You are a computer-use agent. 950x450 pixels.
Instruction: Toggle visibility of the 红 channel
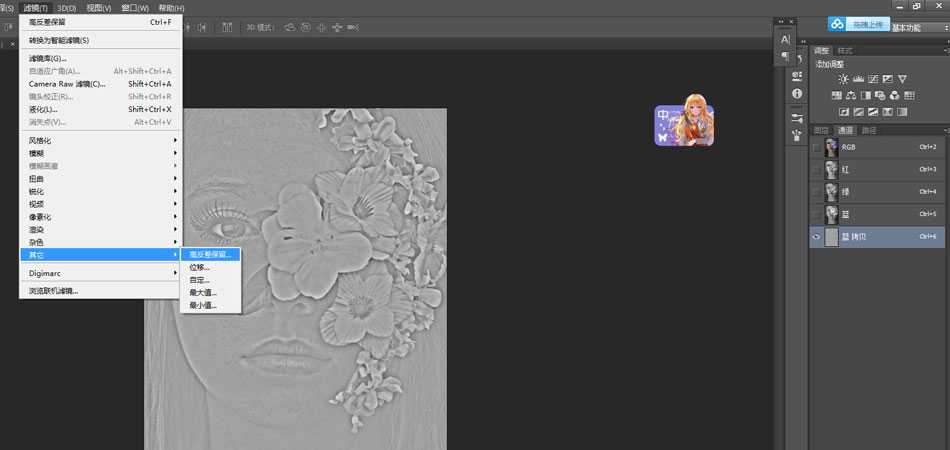[816, 170]
